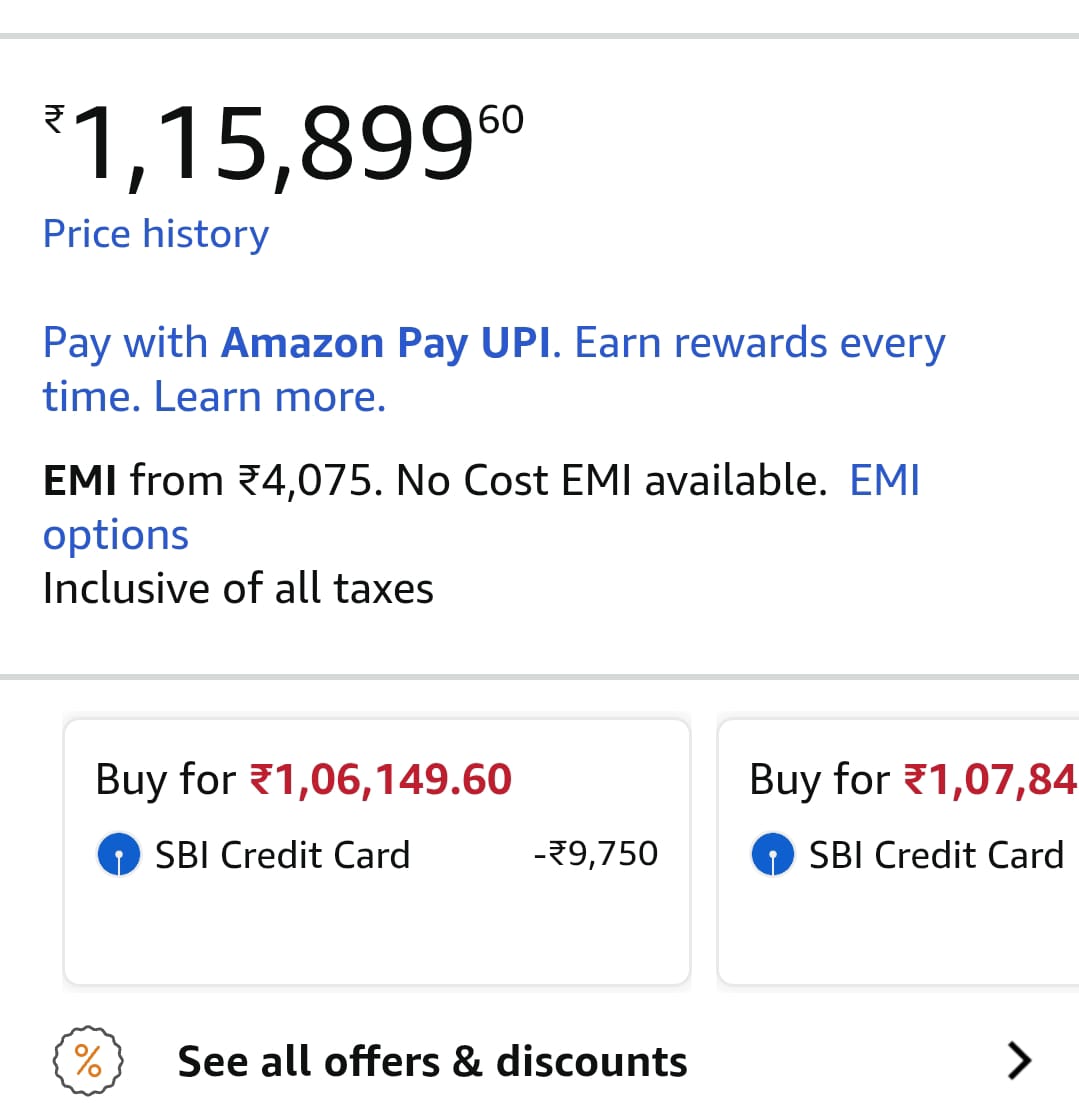Click SBI logo in the ₹1,06,149.60 offer card
1079x1120 pixels.
click(119, 856)
